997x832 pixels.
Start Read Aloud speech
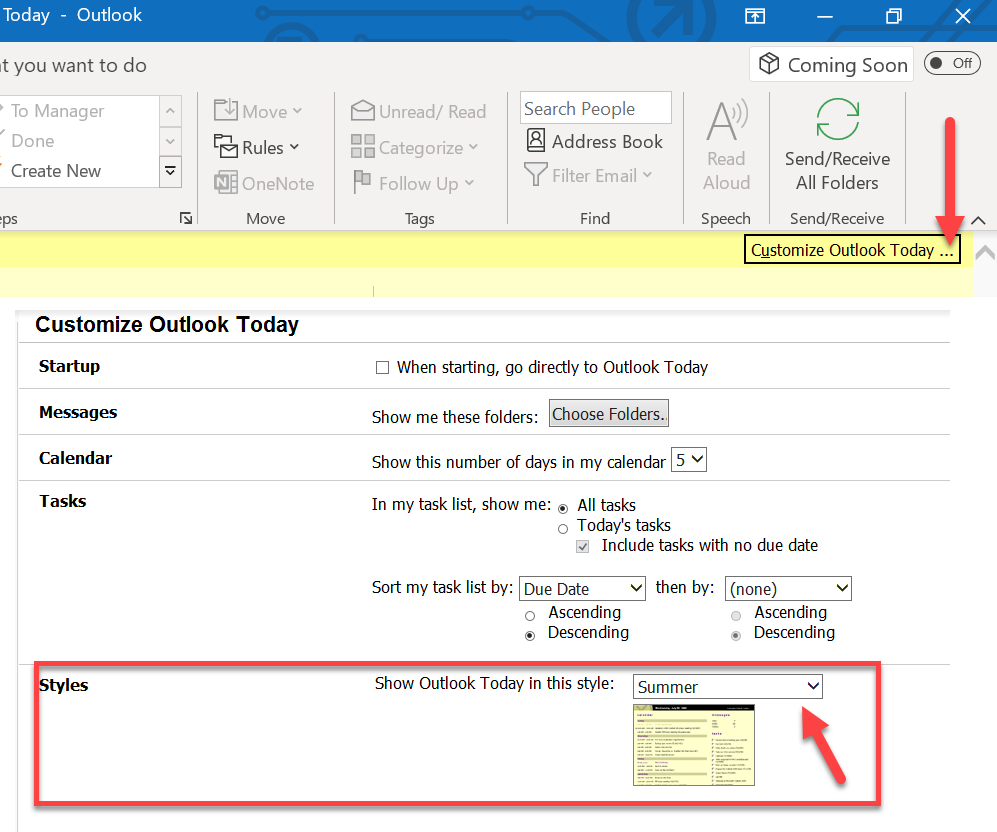pyautogui.click(x=726, y=145)
